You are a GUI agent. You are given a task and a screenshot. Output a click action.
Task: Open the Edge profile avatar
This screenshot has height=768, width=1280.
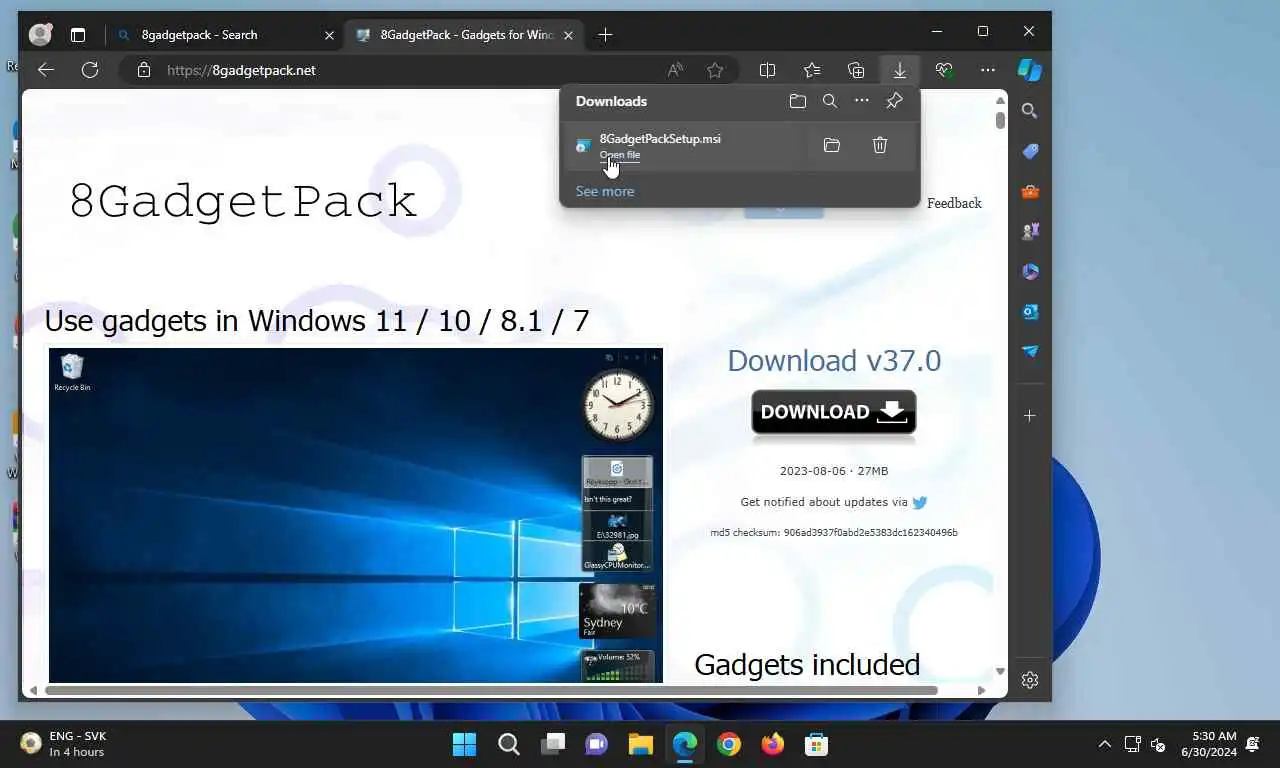click(40, 35)
